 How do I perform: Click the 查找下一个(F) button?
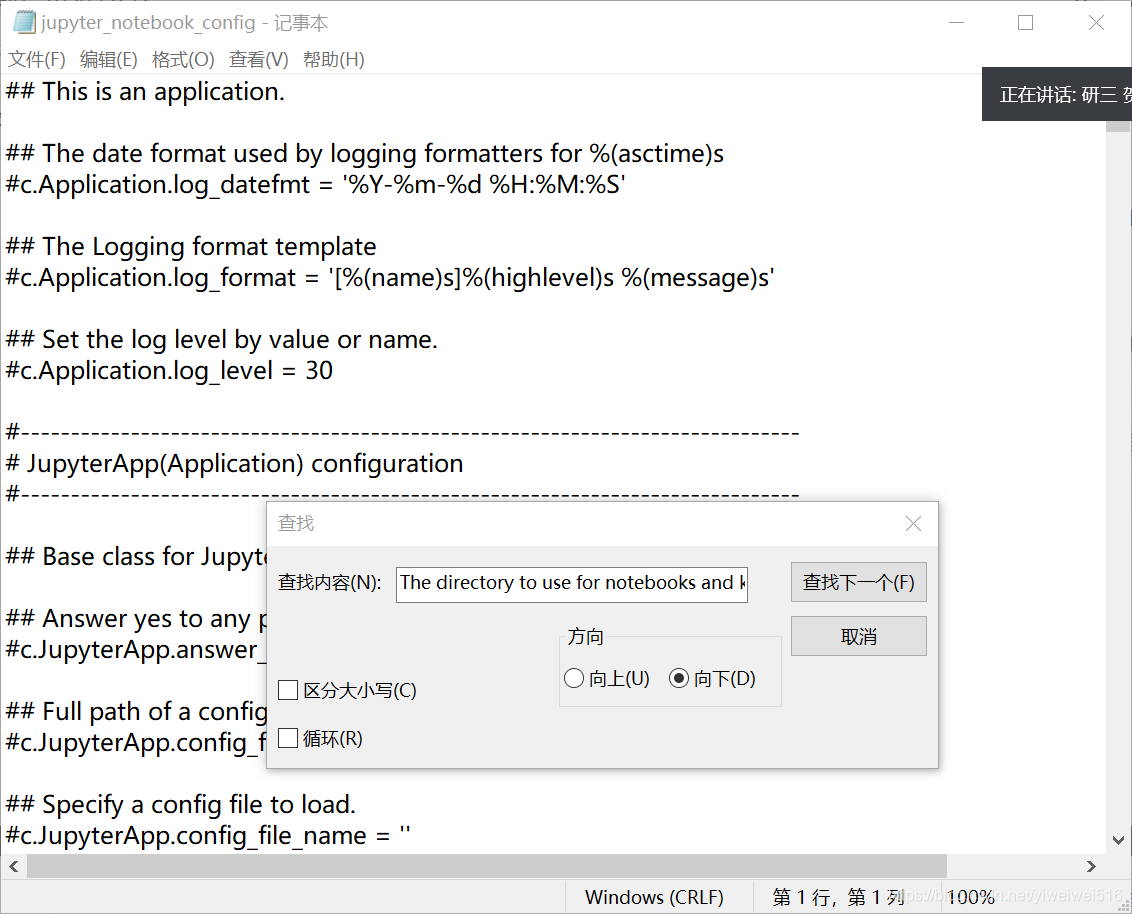(x=858, y=582)
